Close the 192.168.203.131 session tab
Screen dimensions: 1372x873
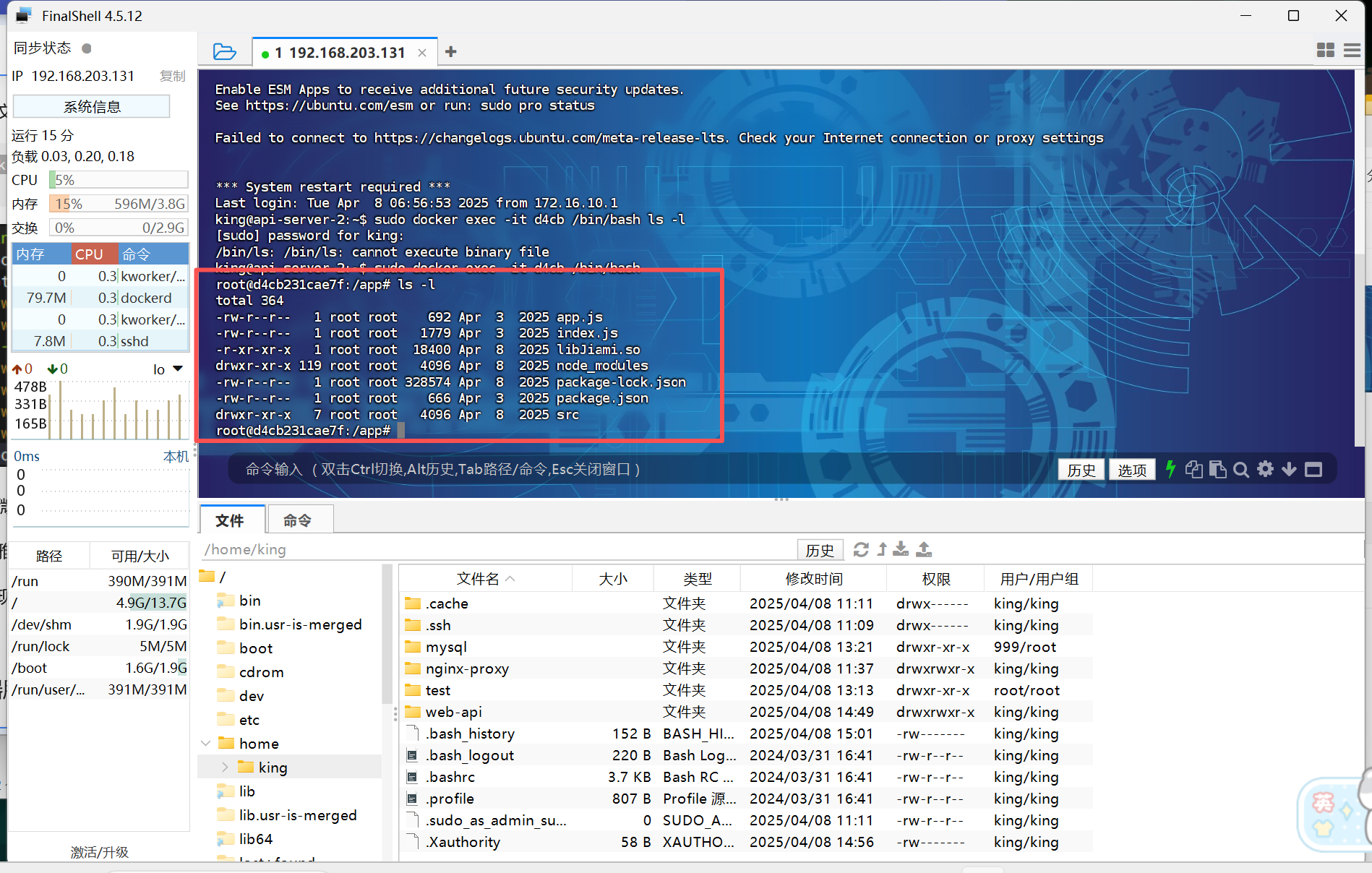[x=422, y=53]
